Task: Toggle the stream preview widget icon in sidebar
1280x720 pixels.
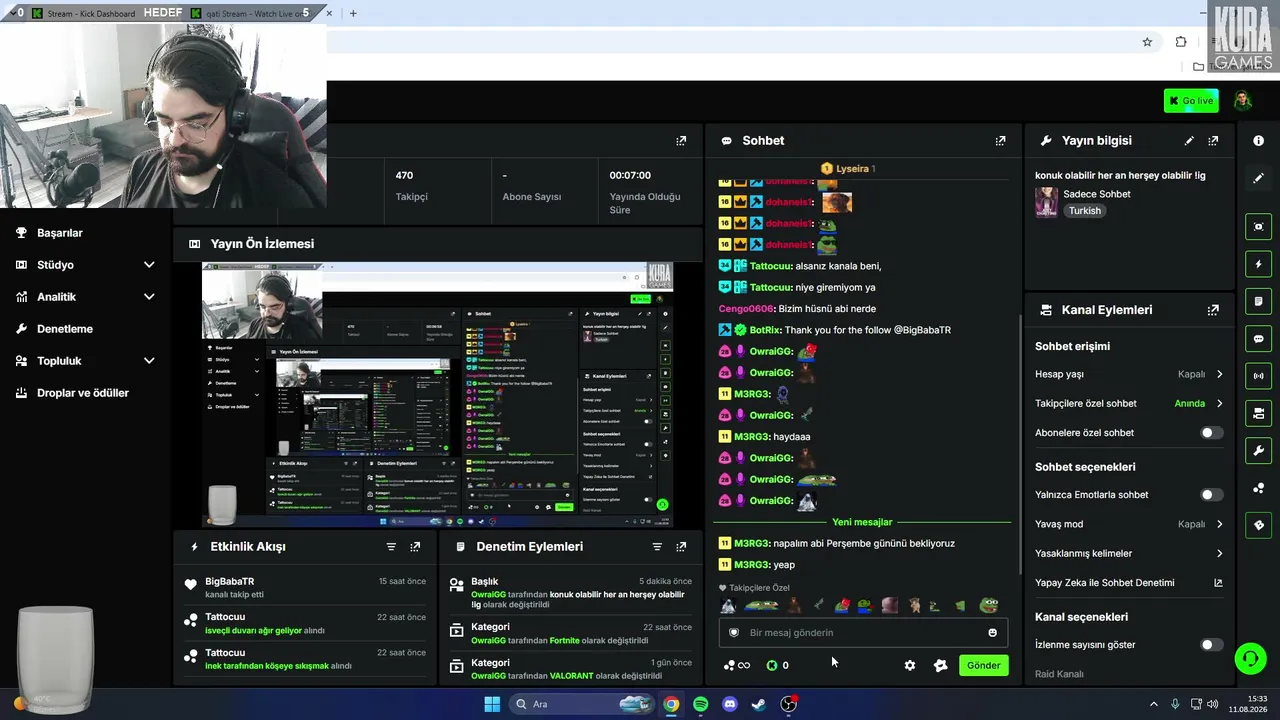Action: click(x=1258, y=227)
